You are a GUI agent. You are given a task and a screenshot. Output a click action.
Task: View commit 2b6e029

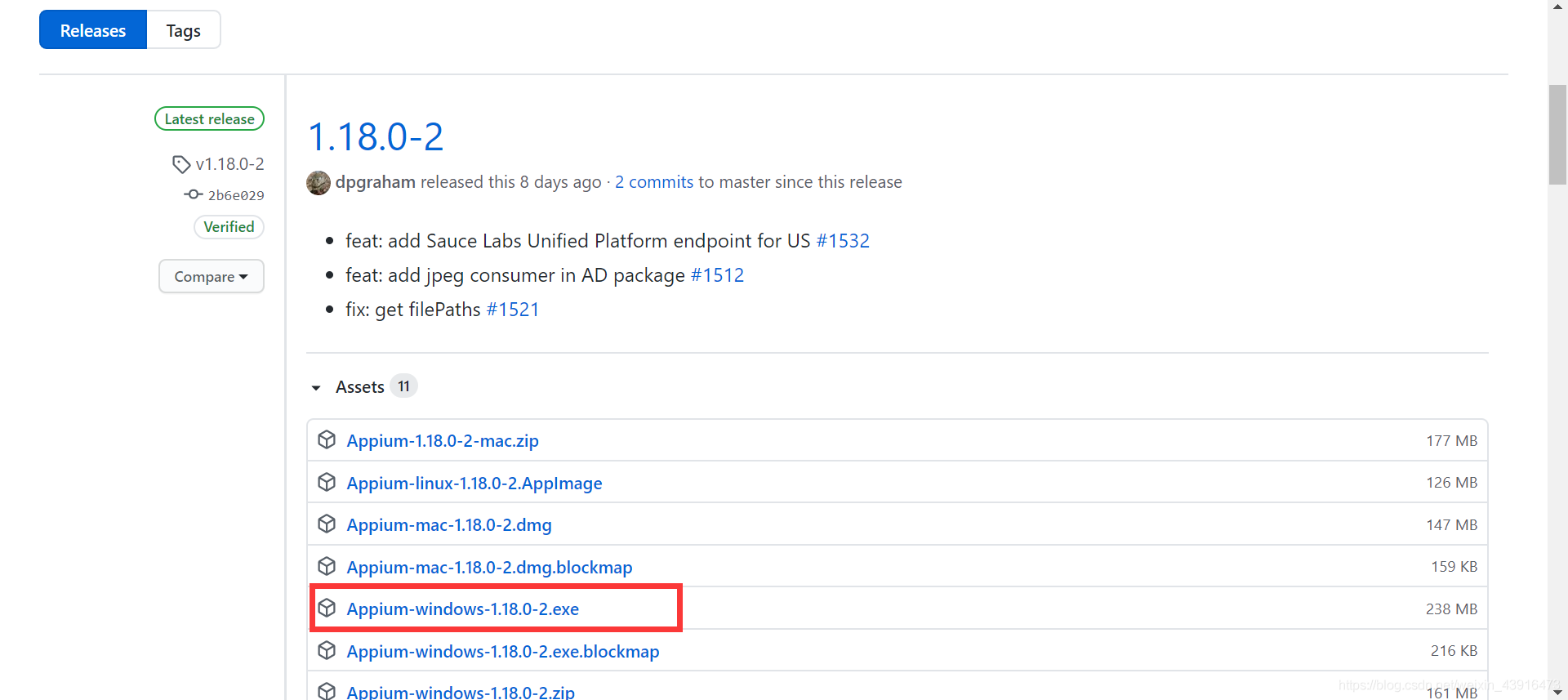(236, 195)
